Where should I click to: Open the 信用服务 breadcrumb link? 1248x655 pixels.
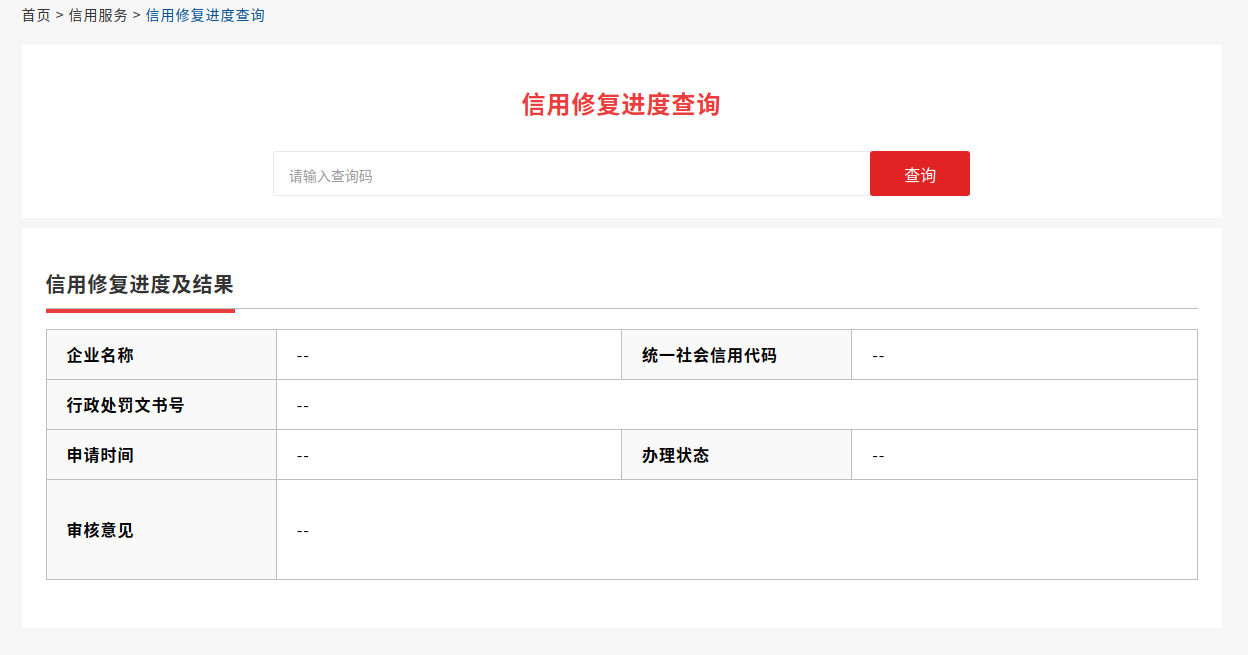(x=98, y=16)
